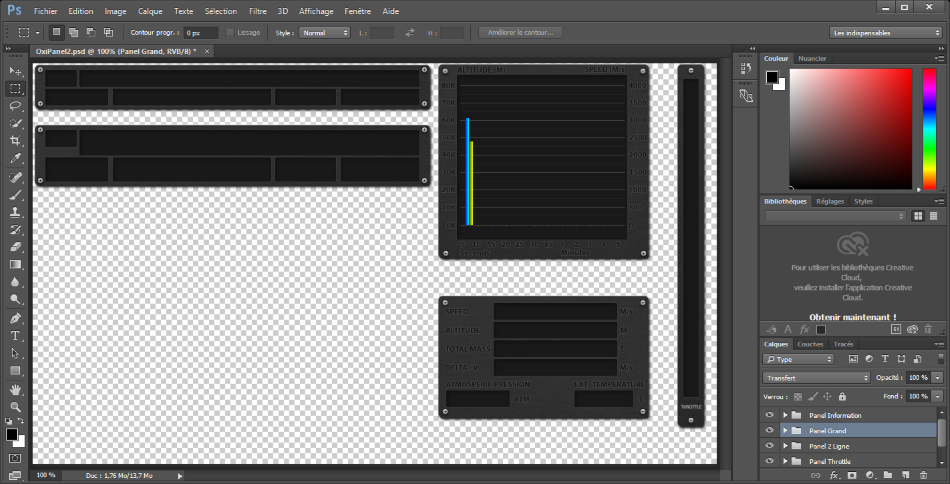Toggle visibility of Panel Throttle group
Viewport: 950px width, 484px height.
point(769,461)
